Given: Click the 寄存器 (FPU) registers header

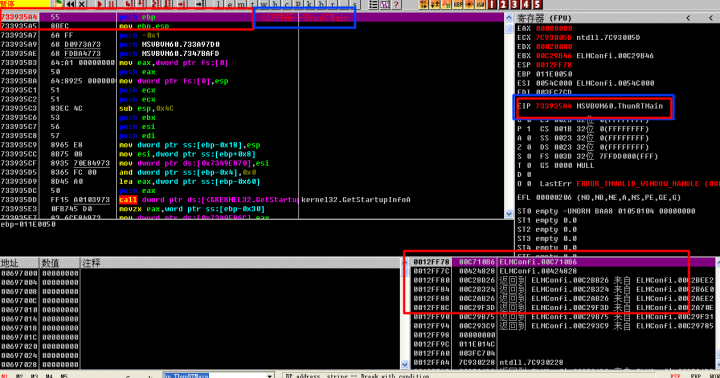Looking at the screenshot, I should [544, 18].
